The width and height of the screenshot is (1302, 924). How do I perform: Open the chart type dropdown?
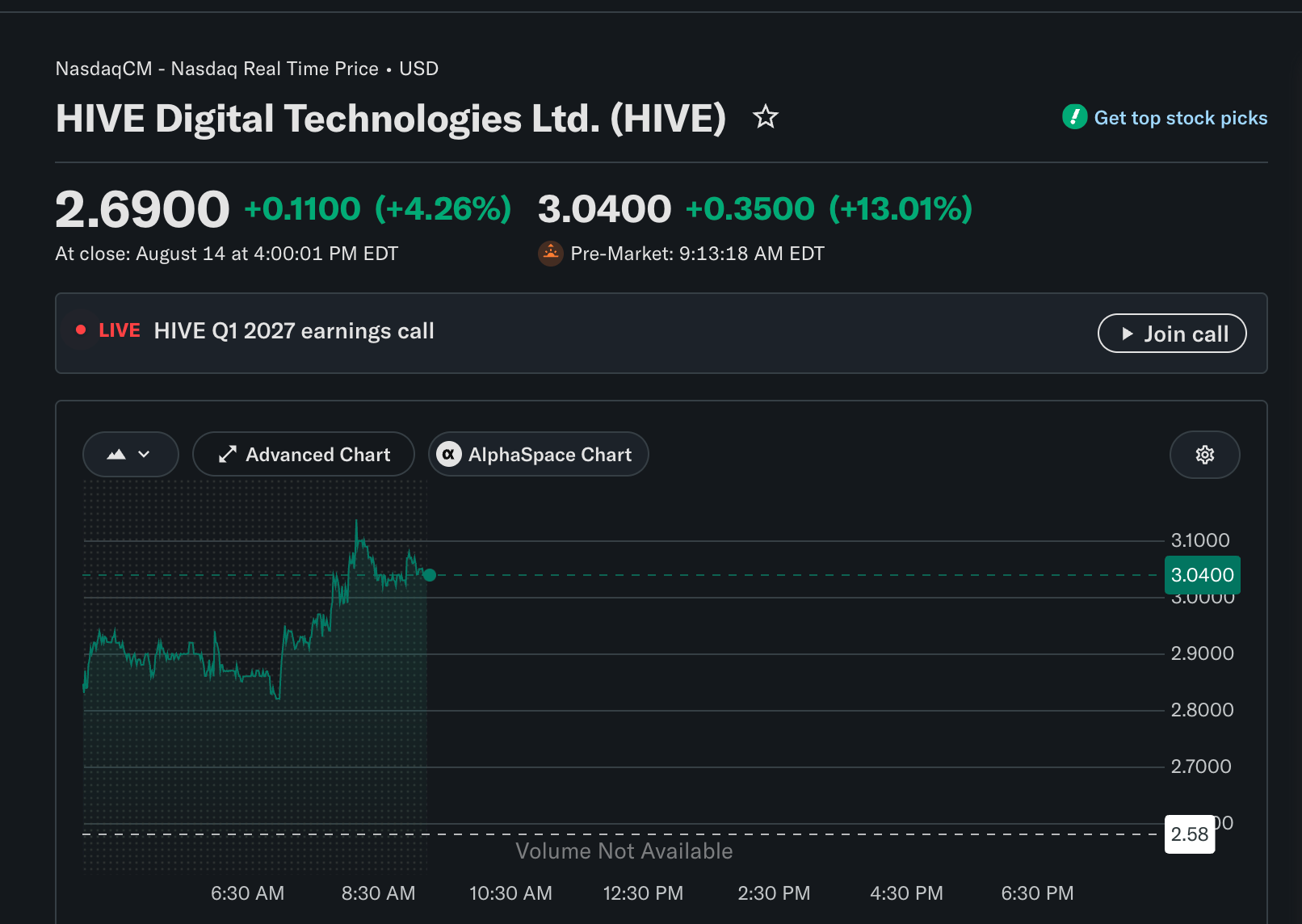click(x=131, y=454)
